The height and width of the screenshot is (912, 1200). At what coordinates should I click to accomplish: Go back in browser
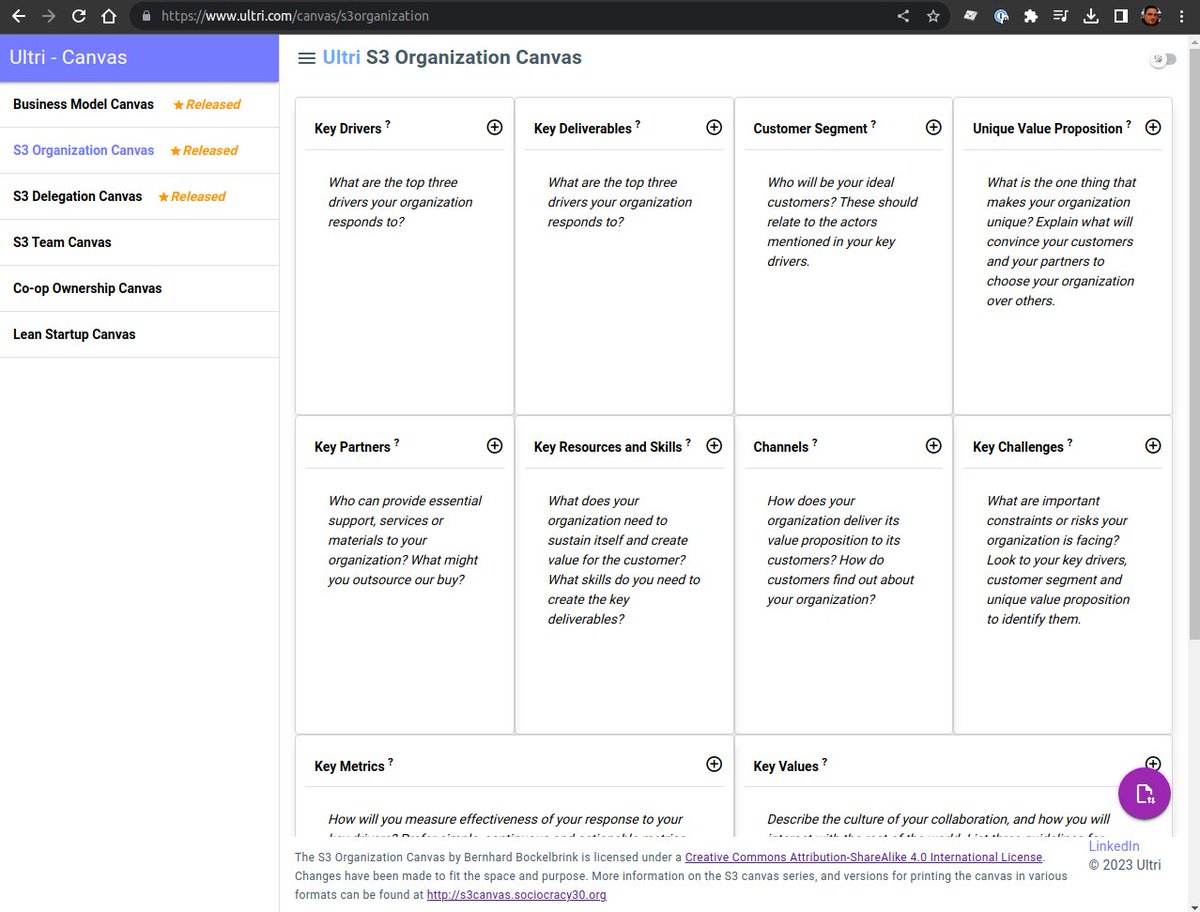pyautogui.click(x=18, y=16)
